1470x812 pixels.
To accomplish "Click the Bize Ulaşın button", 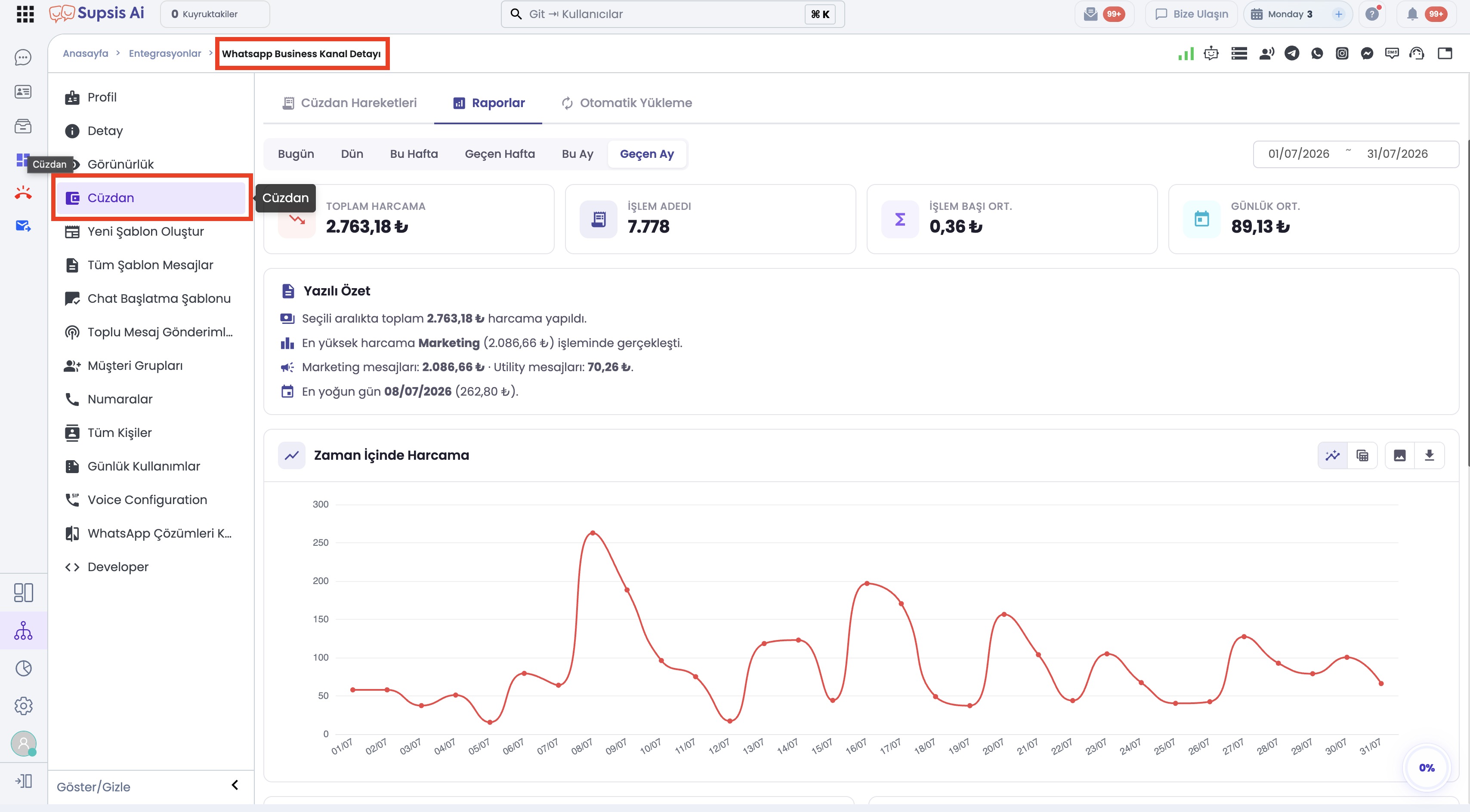I will (1192, 14).
